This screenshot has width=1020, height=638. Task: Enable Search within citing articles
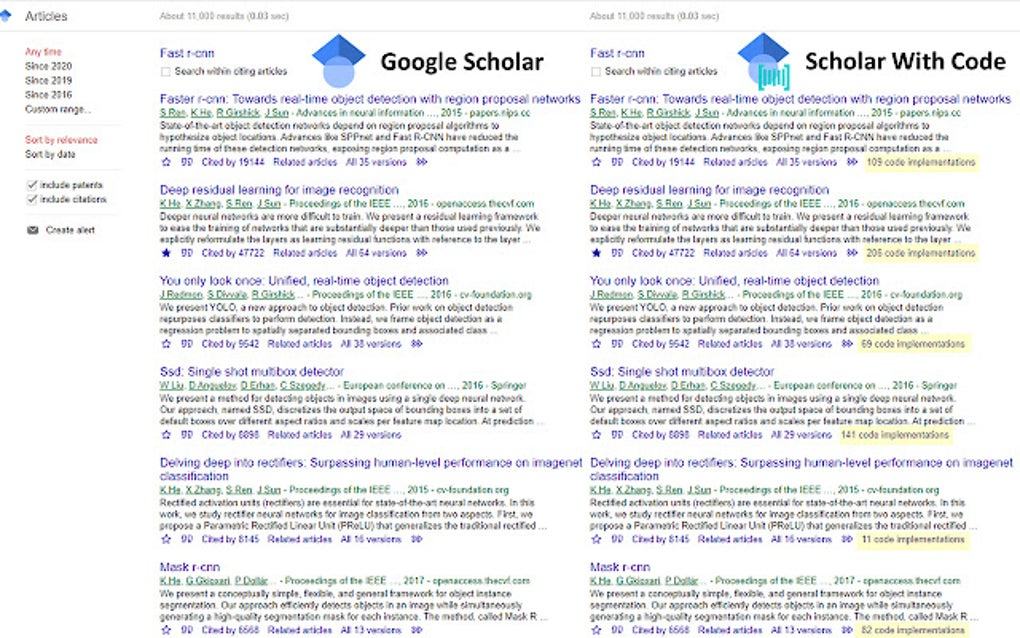(164, 71)
